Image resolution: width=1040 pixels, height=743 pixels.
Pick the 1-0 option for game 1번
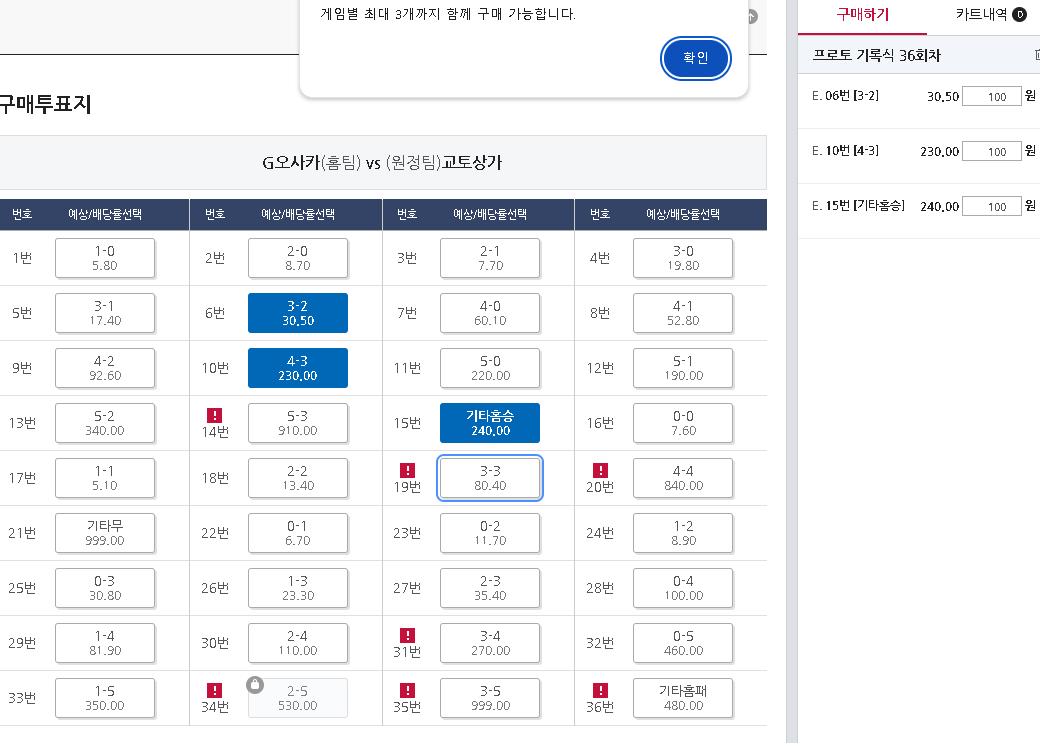pos(104,258)
